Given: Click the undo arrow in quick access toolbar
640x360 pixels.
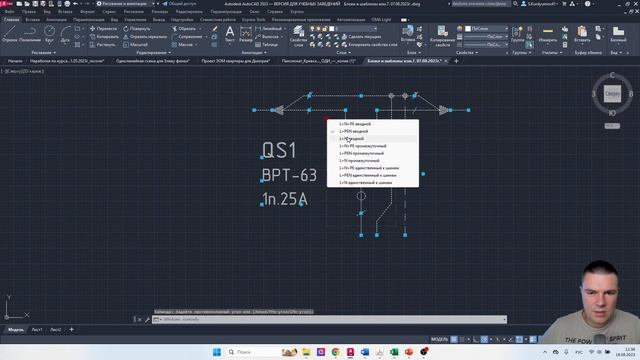Looking at the screenshot, I should tap(75, 4).
